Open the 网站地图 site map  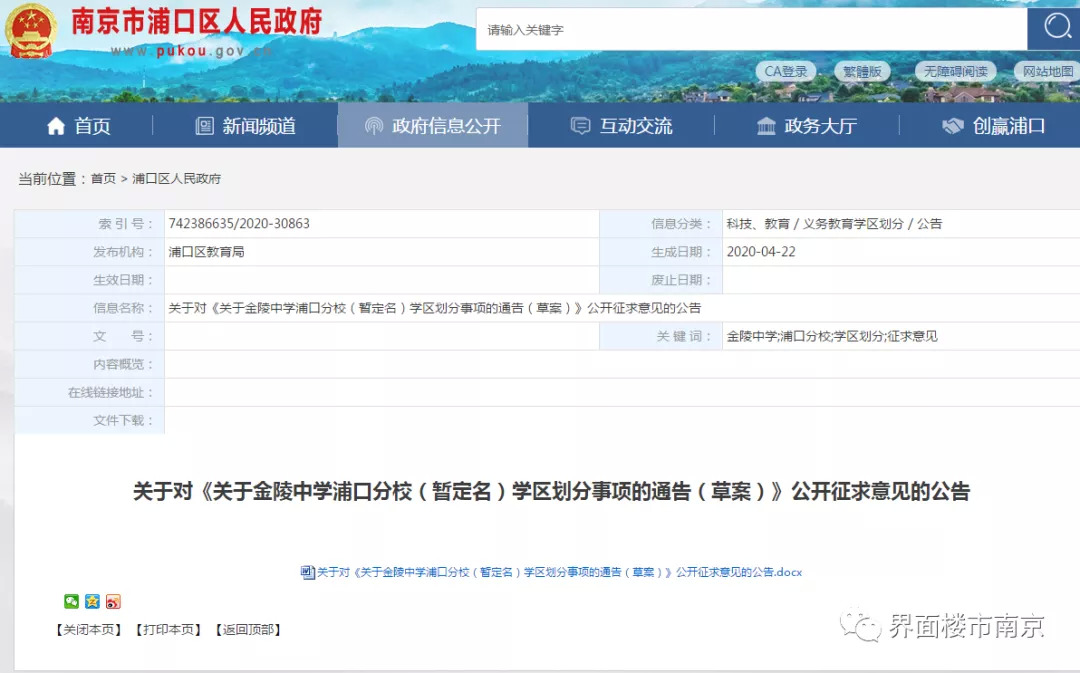pos(1047,72)
